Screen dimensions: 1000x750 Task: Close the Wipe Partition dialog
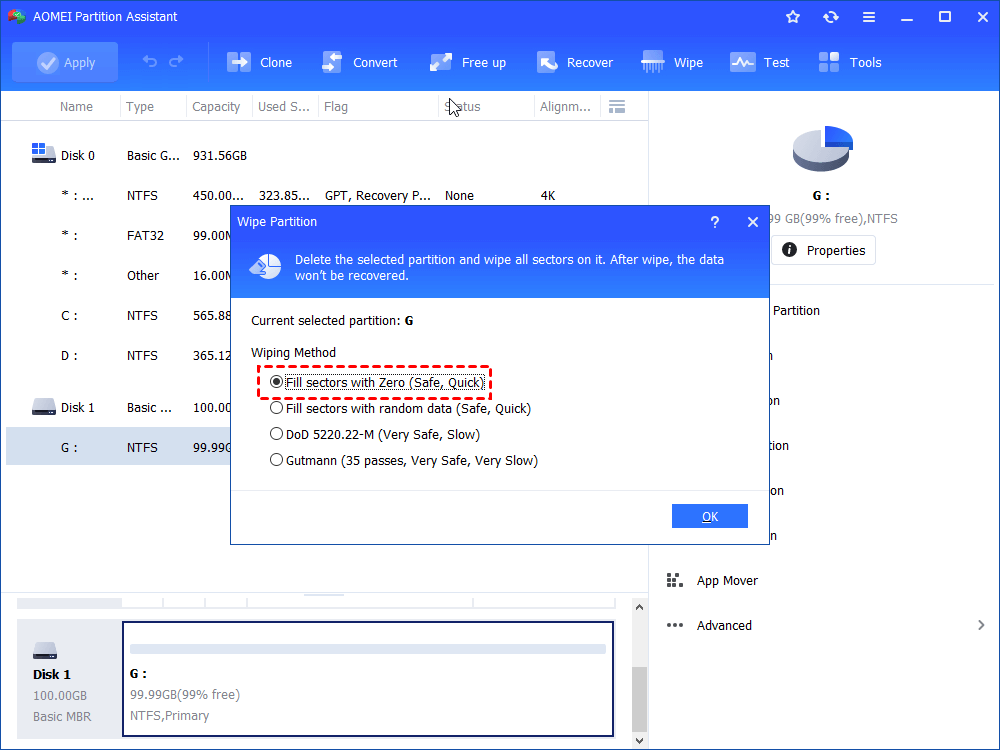[753, 222]
